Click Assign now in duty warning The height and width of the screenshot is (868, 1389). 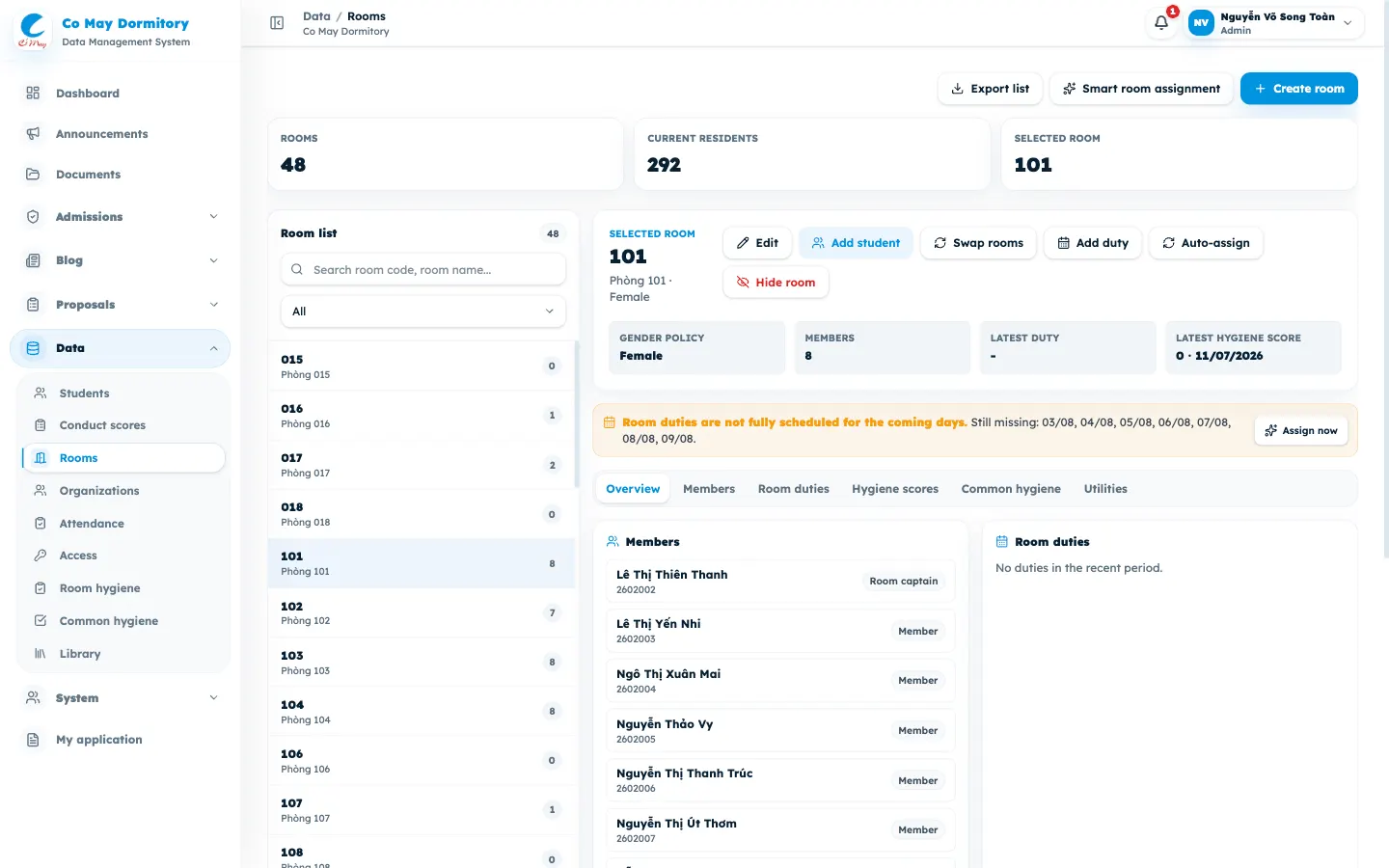tap(1301, 430)
